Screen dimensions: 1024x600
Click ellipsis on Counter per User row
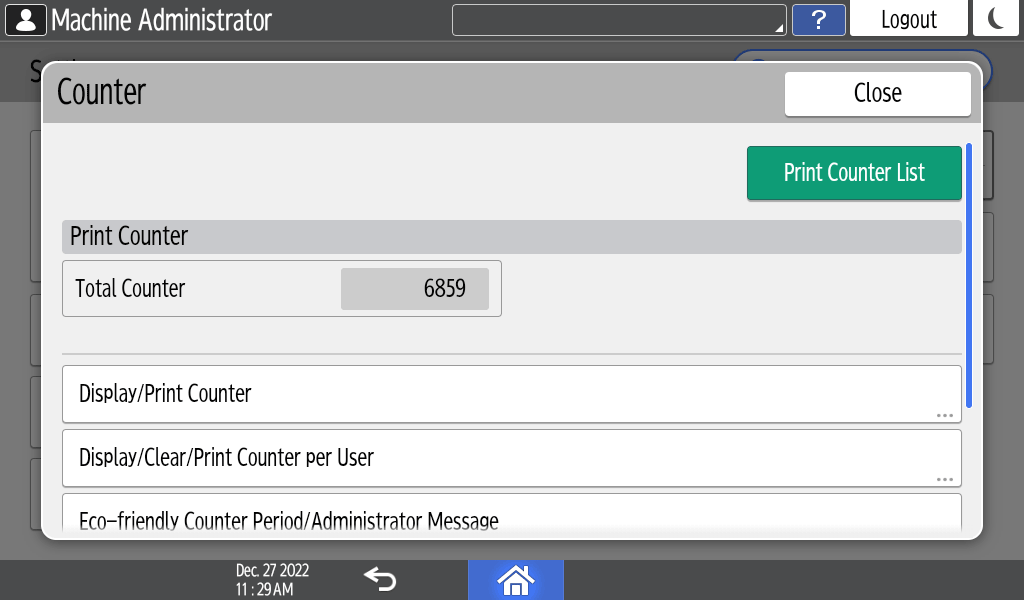click(x=944, y=479)
